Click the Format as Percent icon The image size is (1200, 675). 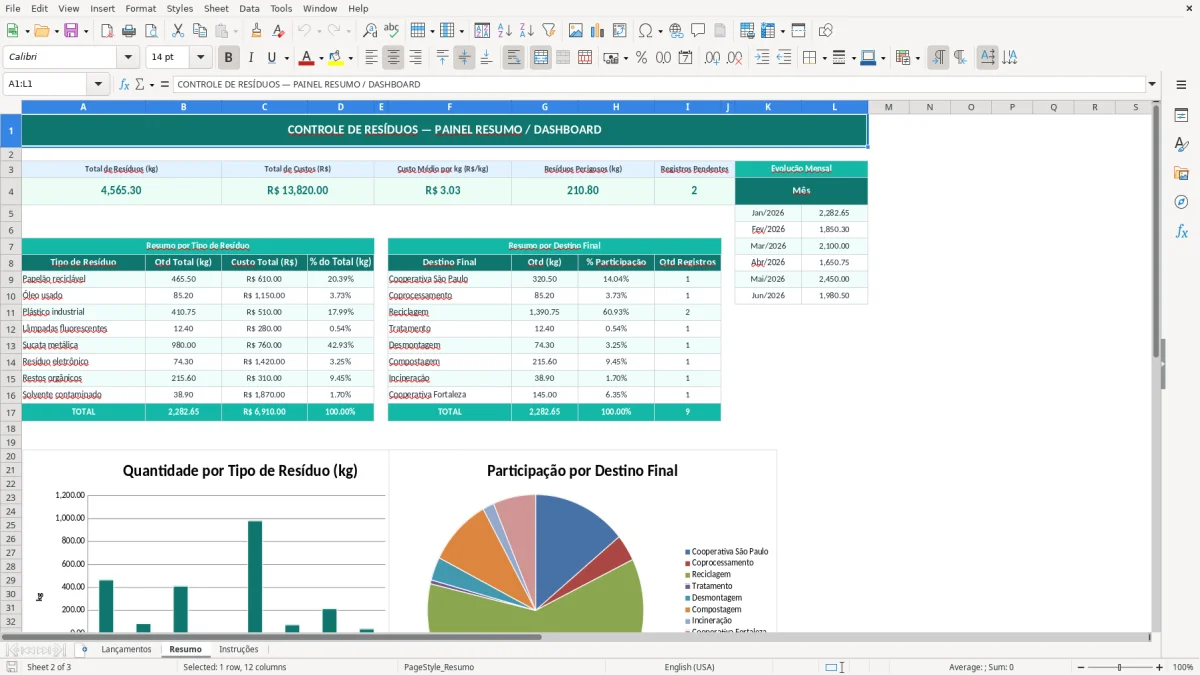coord(641,58)
